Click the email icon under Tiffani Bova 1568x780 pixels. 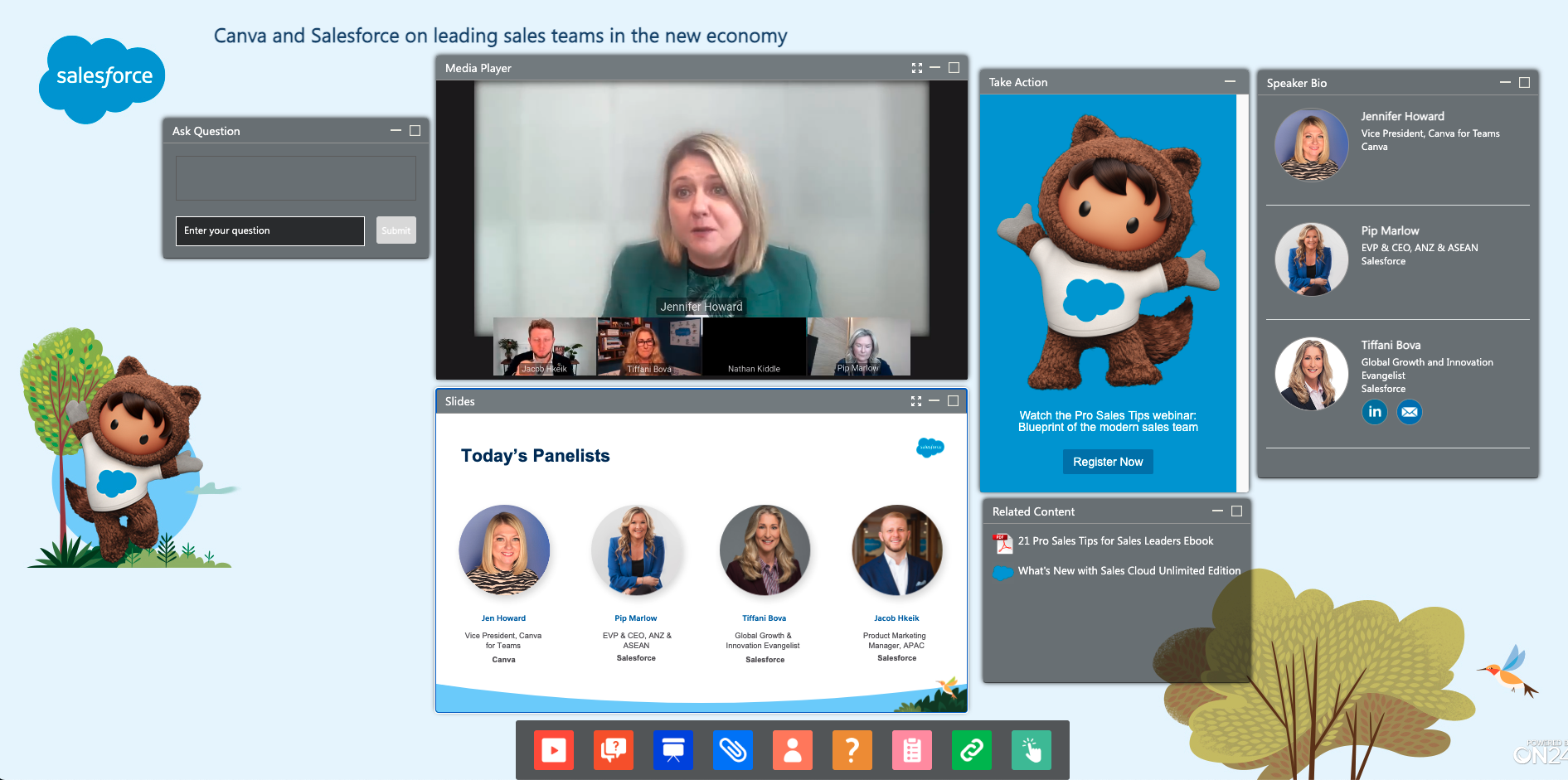point(1409,412)
